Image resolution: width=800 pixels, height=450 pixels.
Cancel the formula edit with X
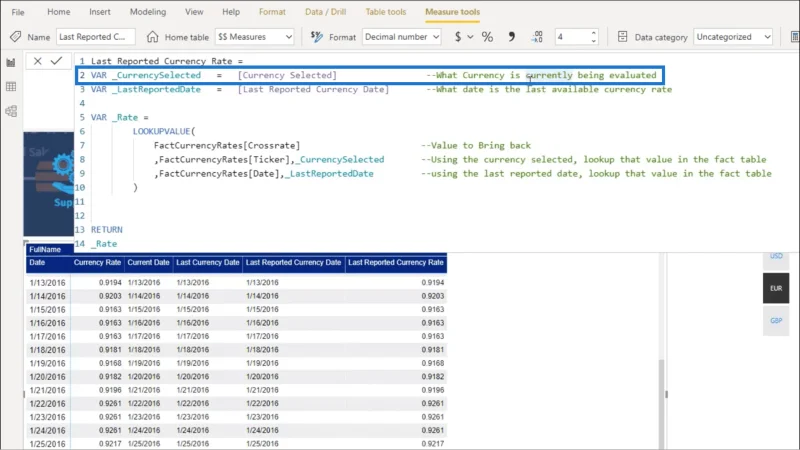[x=37, y=61]
